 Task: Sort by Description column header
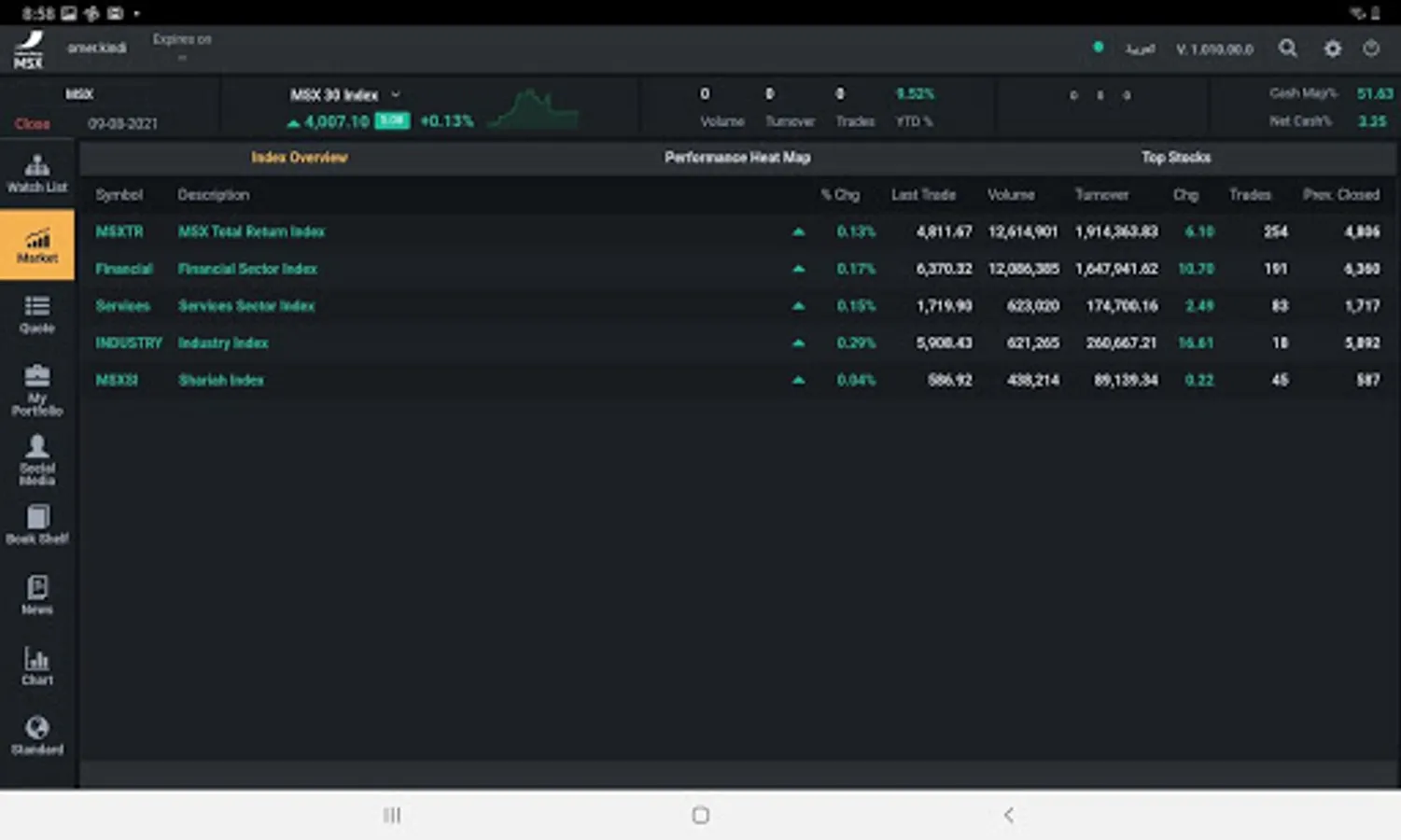[214, 195]
